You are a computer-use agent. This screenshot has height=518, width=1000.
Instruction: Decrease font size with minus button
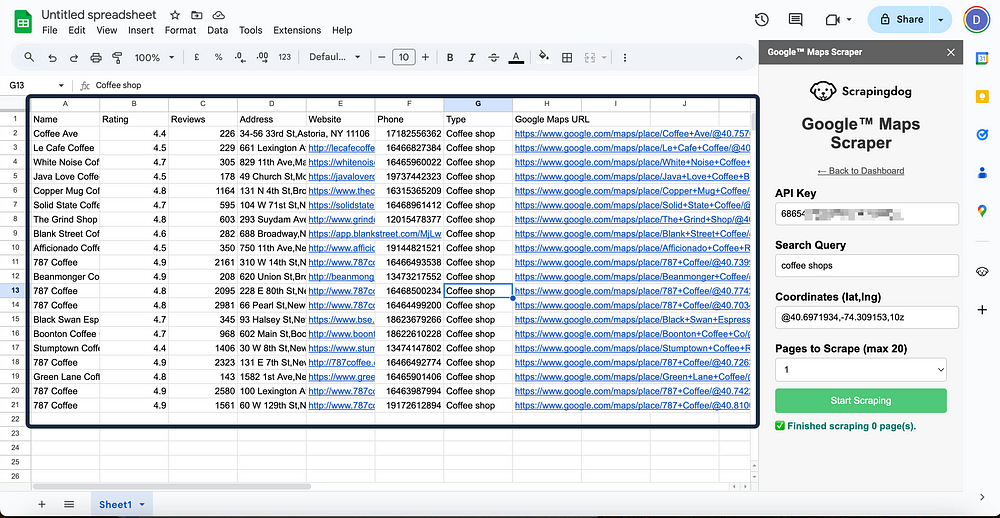coord(381,57)
